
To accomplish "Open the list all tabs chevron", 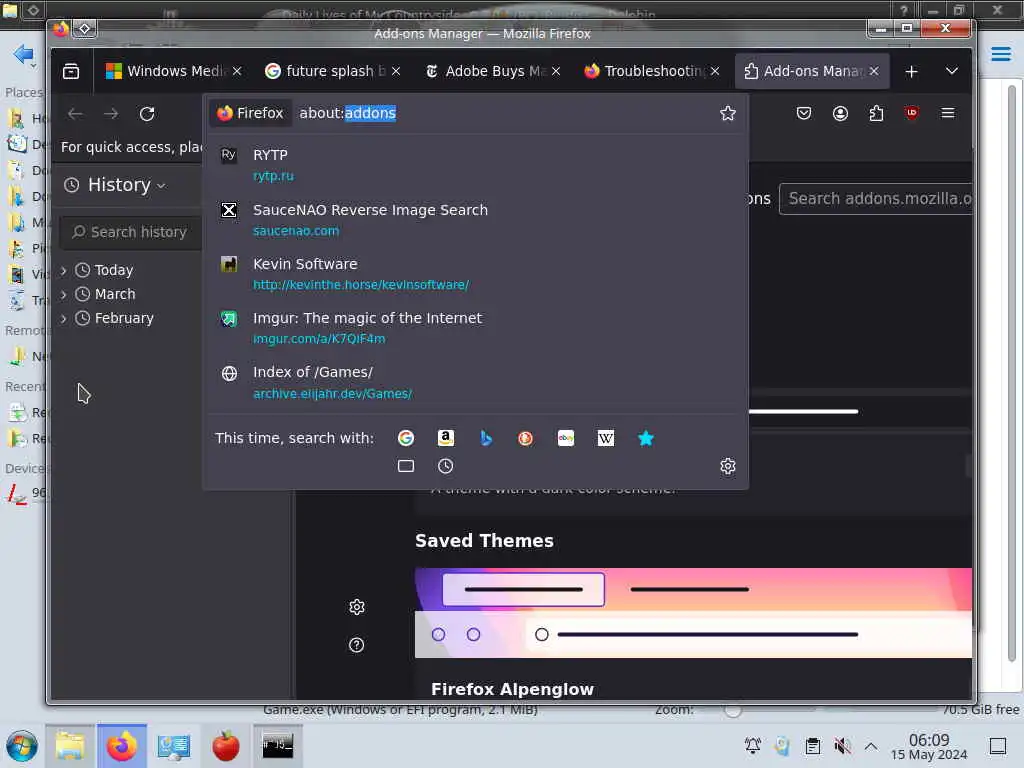I will coord(952,71).
